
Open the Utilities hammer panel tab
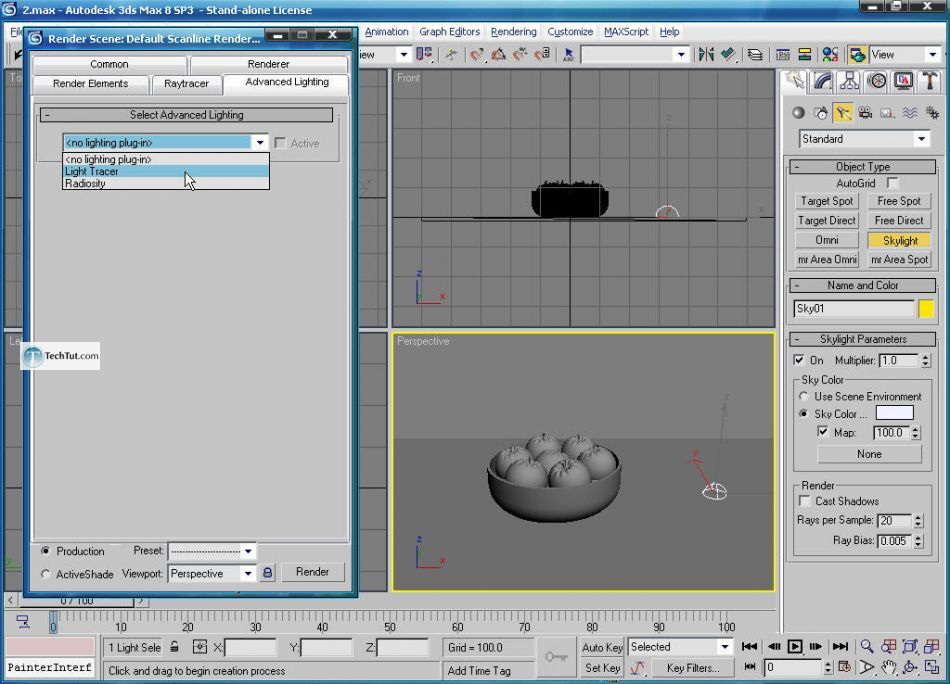point(929,81)
